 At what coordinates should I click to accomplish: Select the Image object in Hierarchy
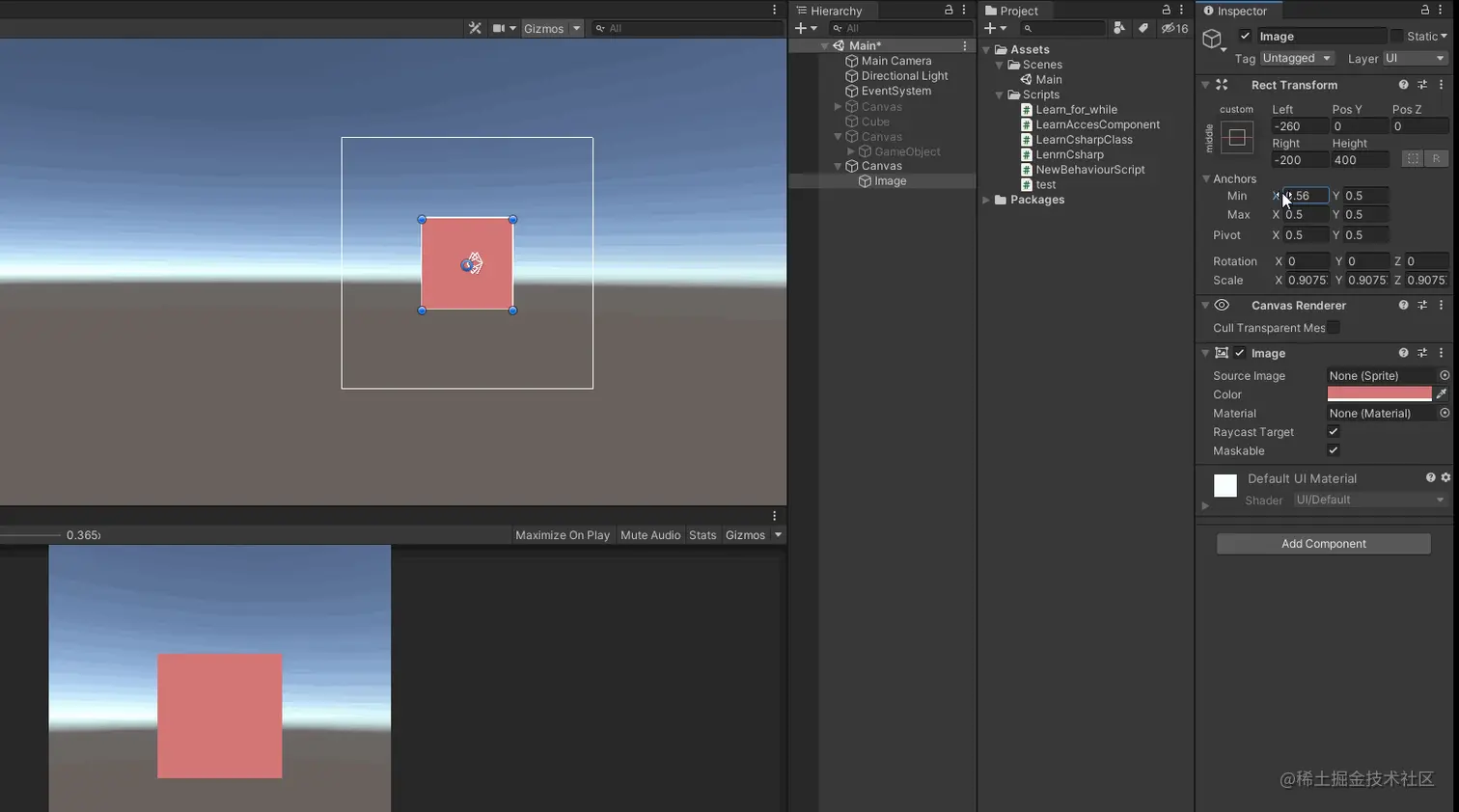[x=890, y=181]
